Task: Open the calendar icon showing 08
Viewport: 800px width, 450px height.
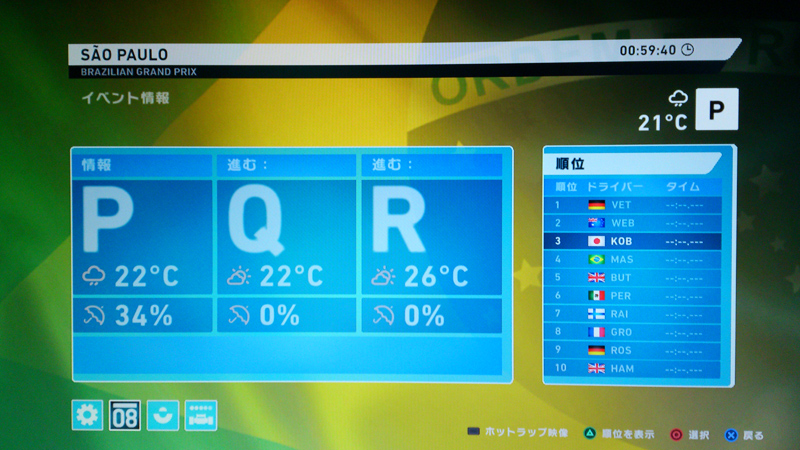Action: pyautogui.click(x=125, y=415)
